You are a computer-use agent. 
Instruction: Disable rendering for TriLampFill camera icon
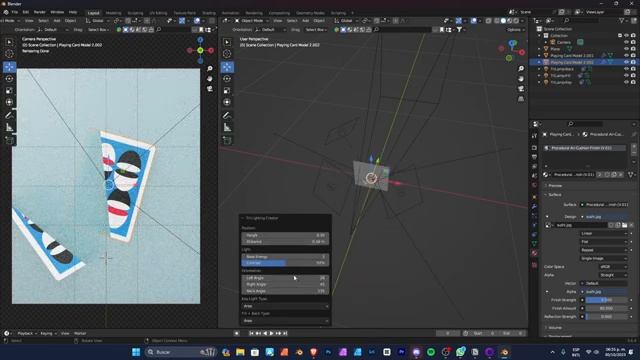[x=633, y=76]
